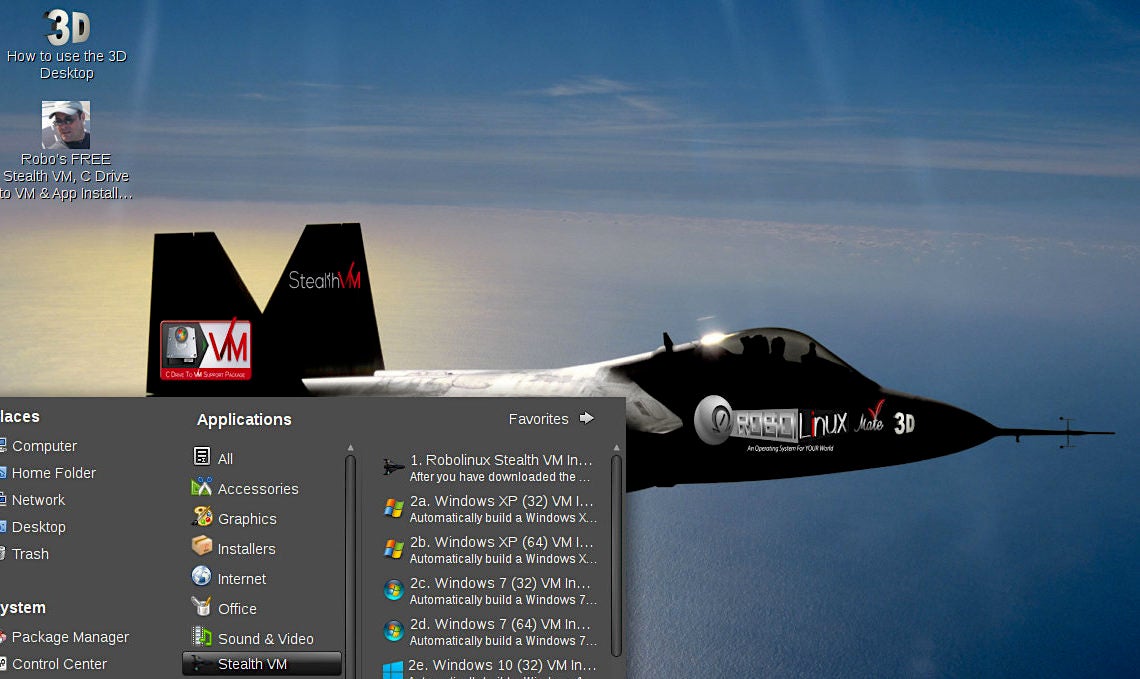This screenshot has height=679, width=1140.
Task: Launch '1. Robolinux Stealth VM In…' entry
Action: click(x=490, y=467)
